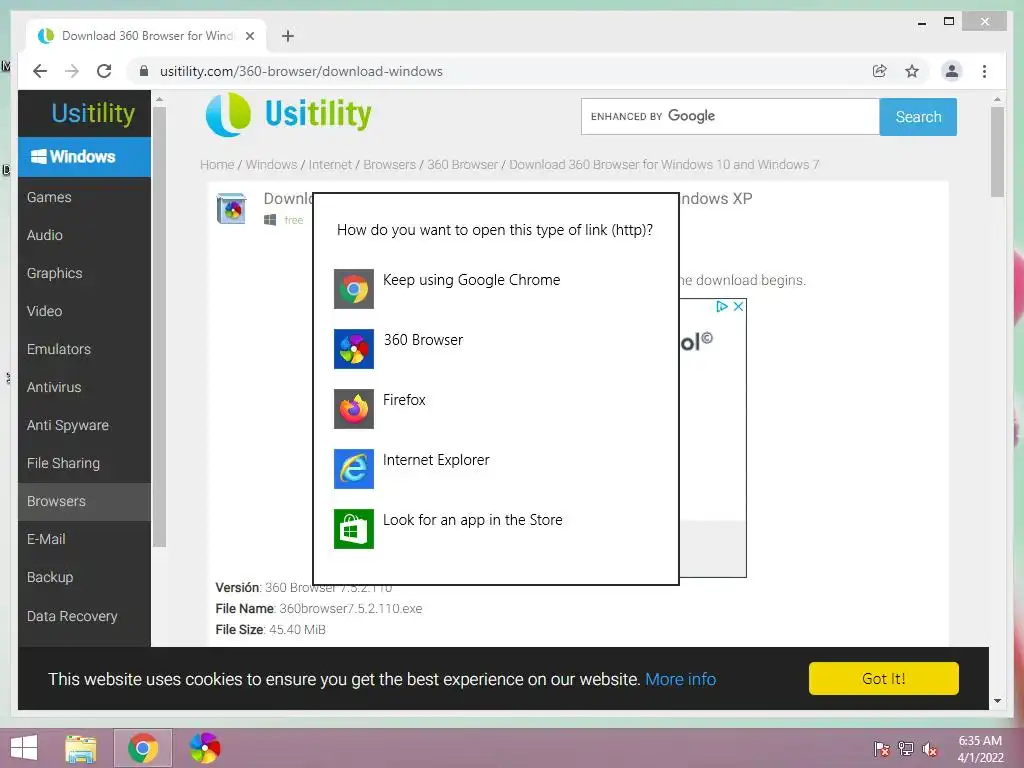This screenshot has width=1024, height=768.
Task: Click the Internet Explorer icon in the dialog
Action: pos(353,469)
